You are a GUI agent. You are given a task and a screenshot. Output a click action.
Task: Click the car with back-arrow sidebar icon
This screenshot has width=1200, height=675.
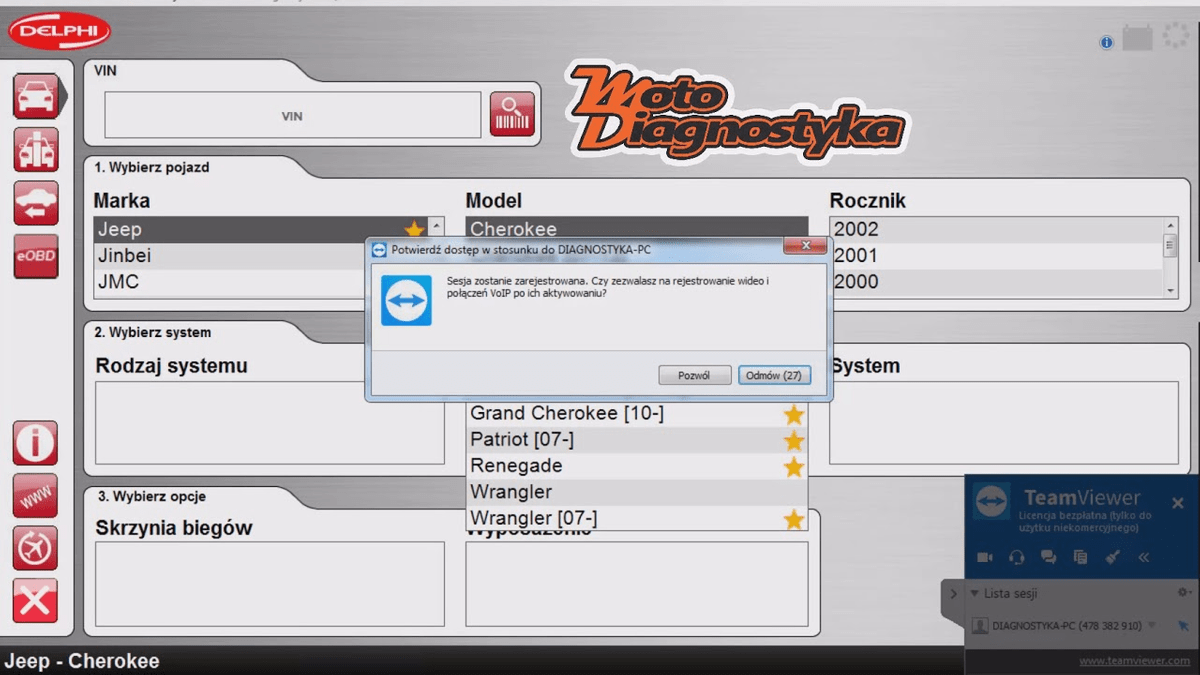coord(36,204)
